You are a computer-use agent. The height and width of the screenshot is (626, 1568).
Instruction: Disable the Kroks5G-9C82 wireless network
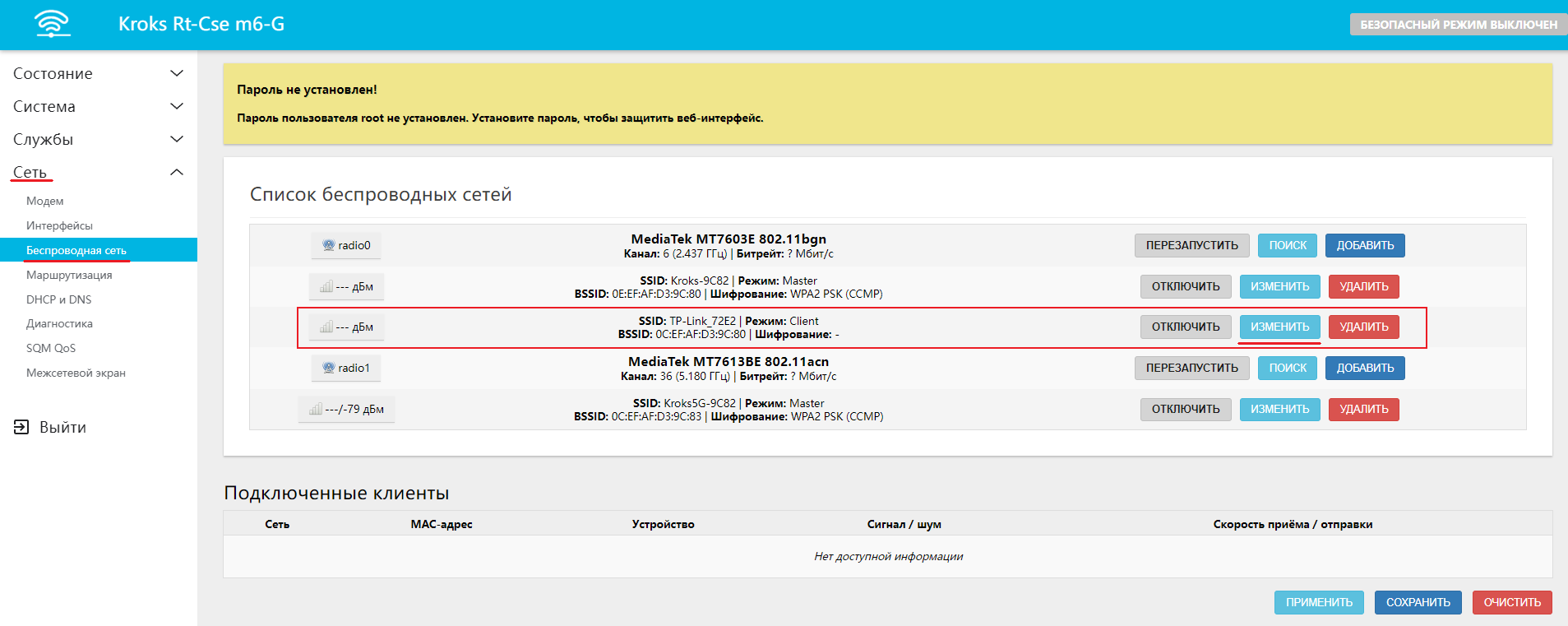click(1185, 409)
